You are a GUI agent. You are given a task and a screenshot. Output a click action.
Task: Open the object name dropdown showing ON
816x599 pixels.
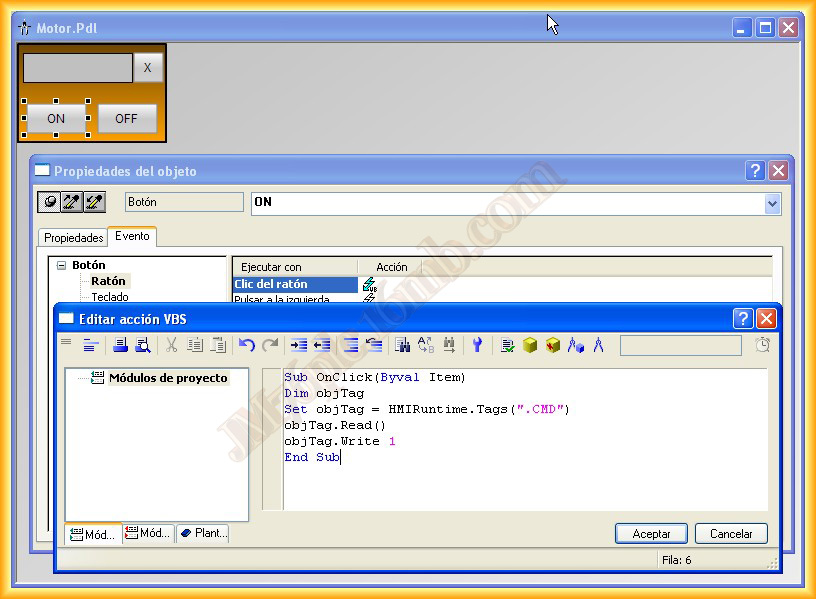(x=771, y=203)
